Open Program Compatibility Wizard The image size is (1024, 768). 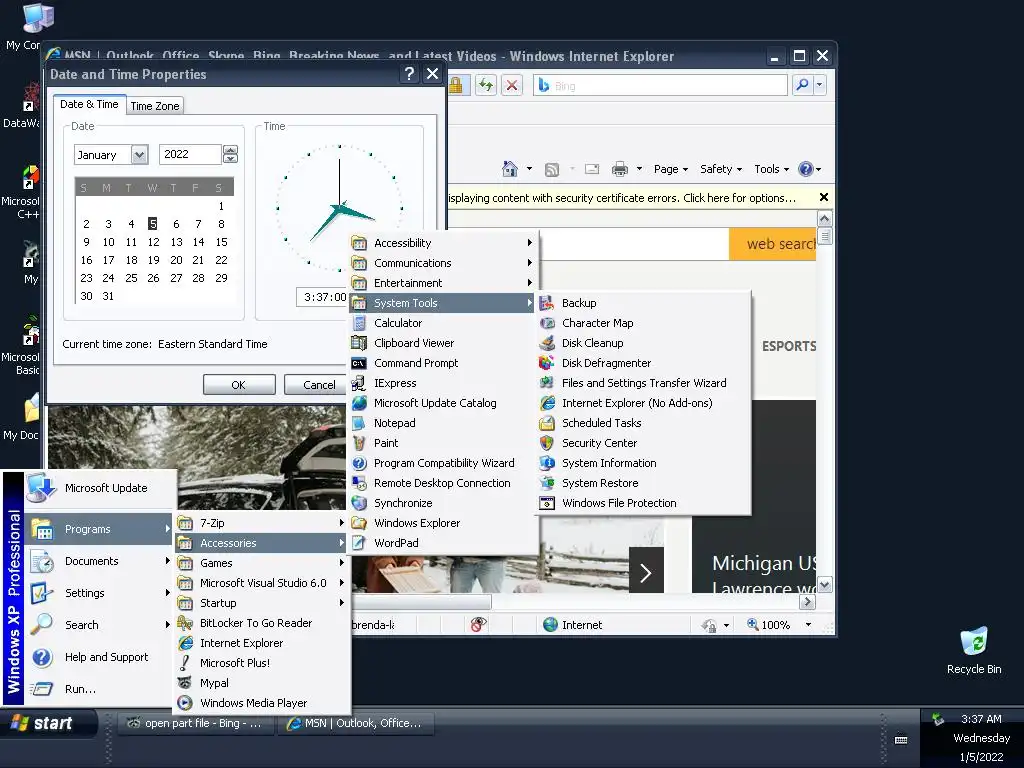point(442,463)
